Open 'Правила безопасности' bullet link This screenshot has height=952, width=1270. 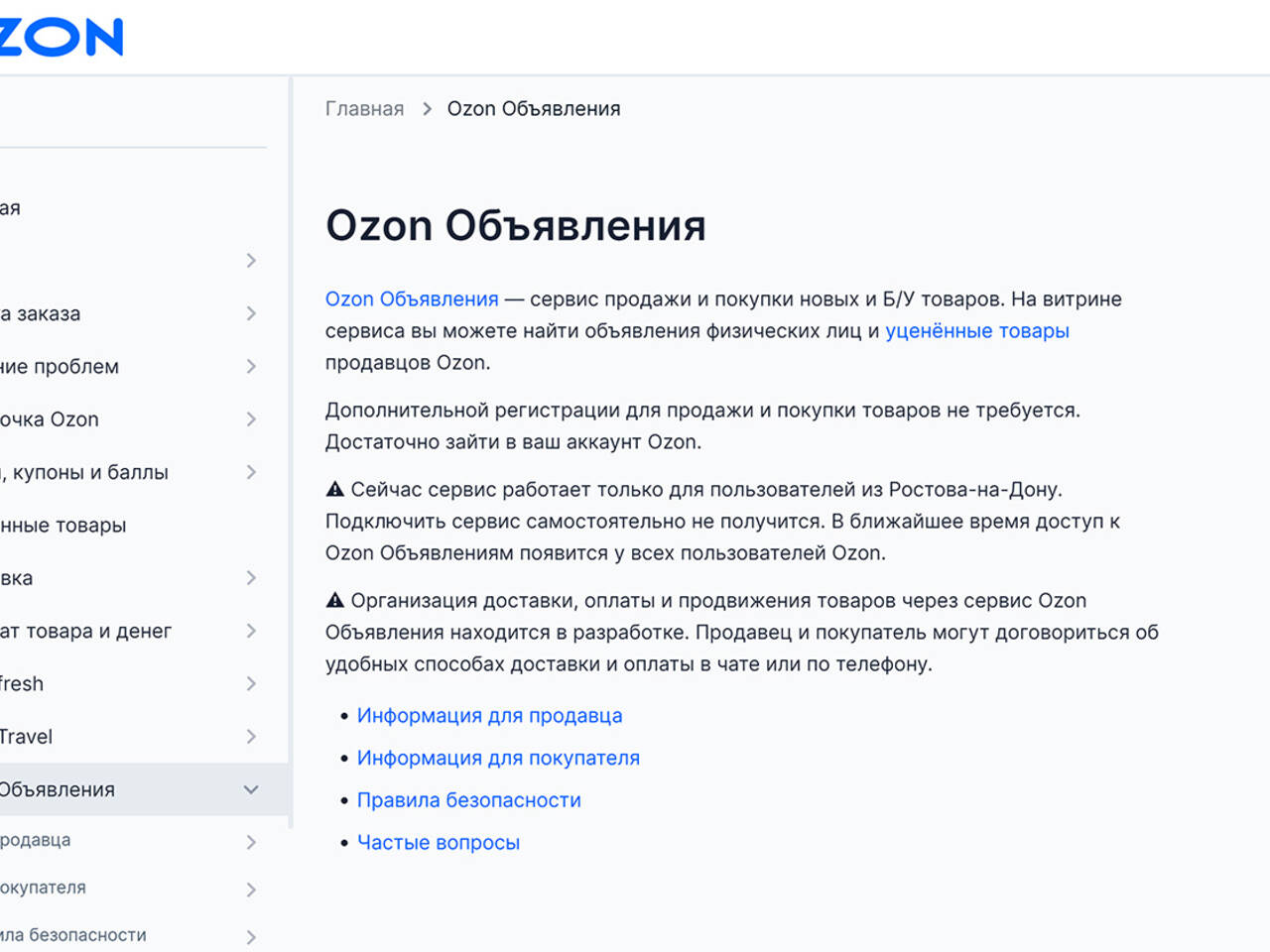click(468, 800)
